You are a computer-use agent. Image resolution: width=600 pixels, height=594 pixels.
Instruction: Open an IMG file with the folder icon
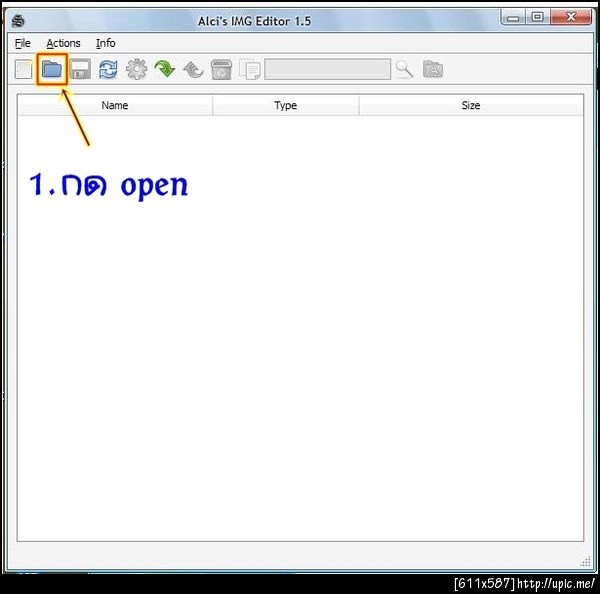(52, 69)
